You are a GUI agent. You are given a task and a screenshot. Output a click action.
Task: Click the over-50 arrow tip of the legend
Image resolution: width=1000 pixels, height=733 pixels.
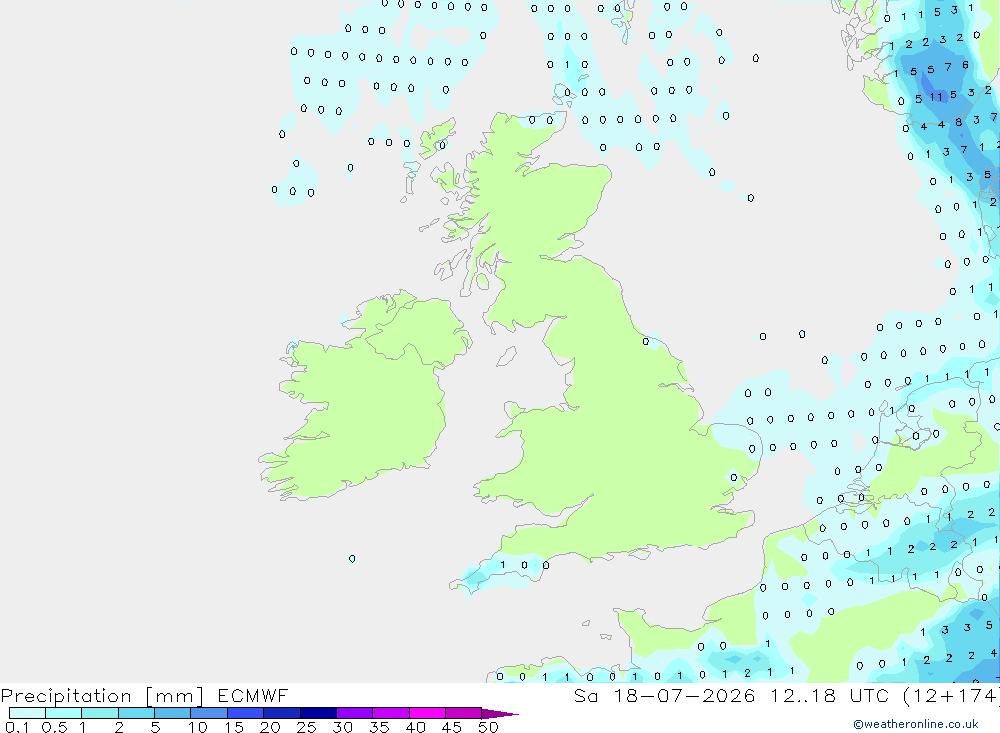499,714
